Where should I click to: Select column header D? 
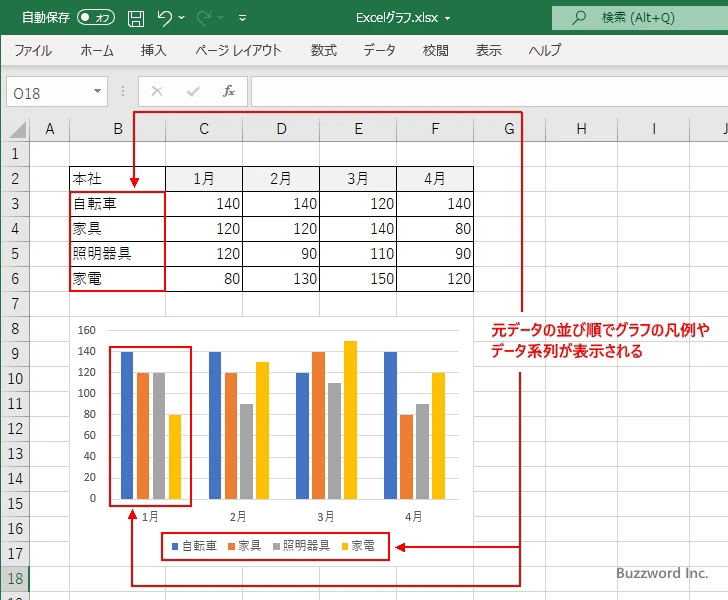click(x=281, y=128)
